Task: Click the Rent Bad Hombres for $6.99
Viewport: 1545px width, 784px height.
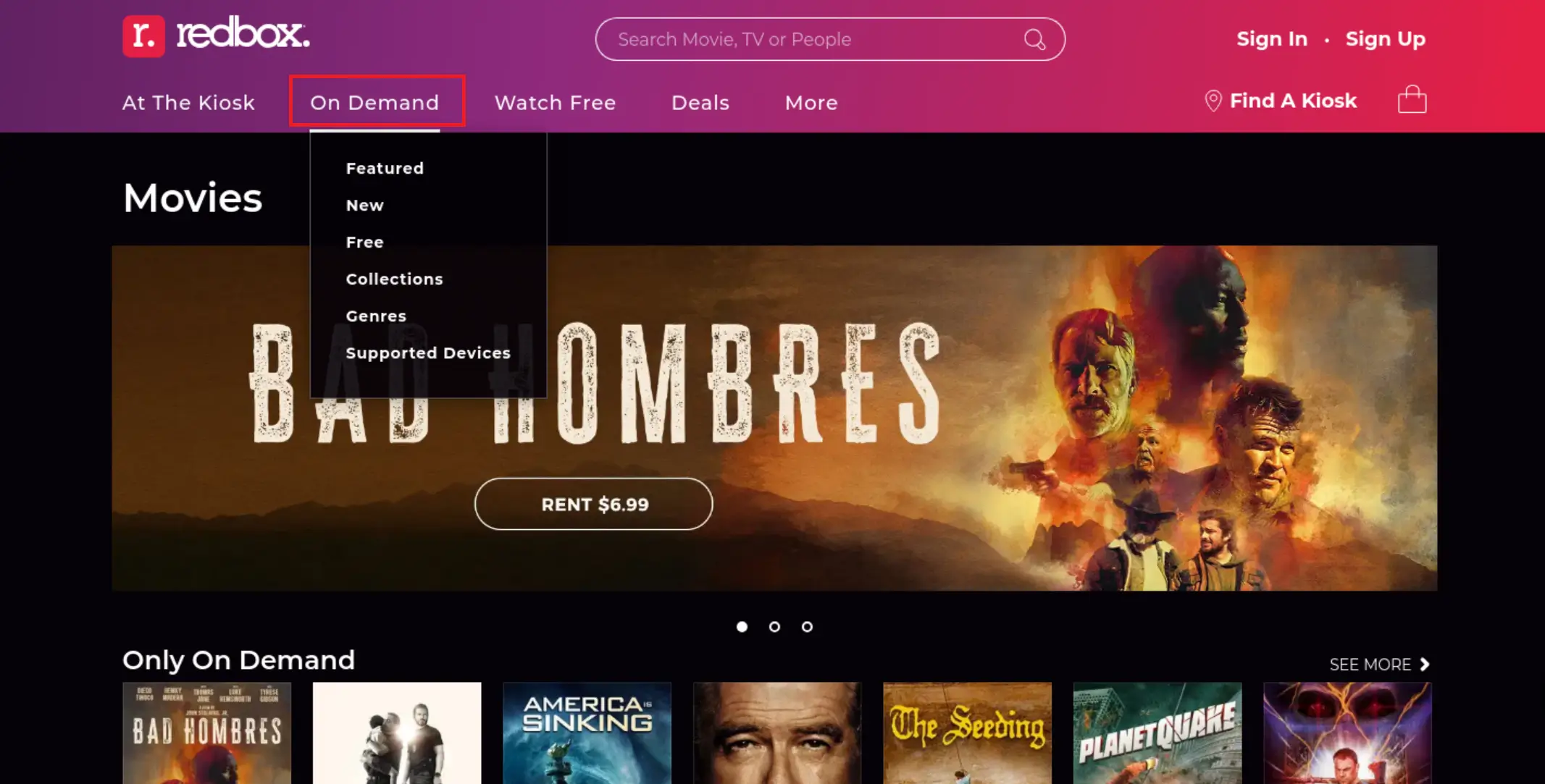Action: click(x=594, y=504)
